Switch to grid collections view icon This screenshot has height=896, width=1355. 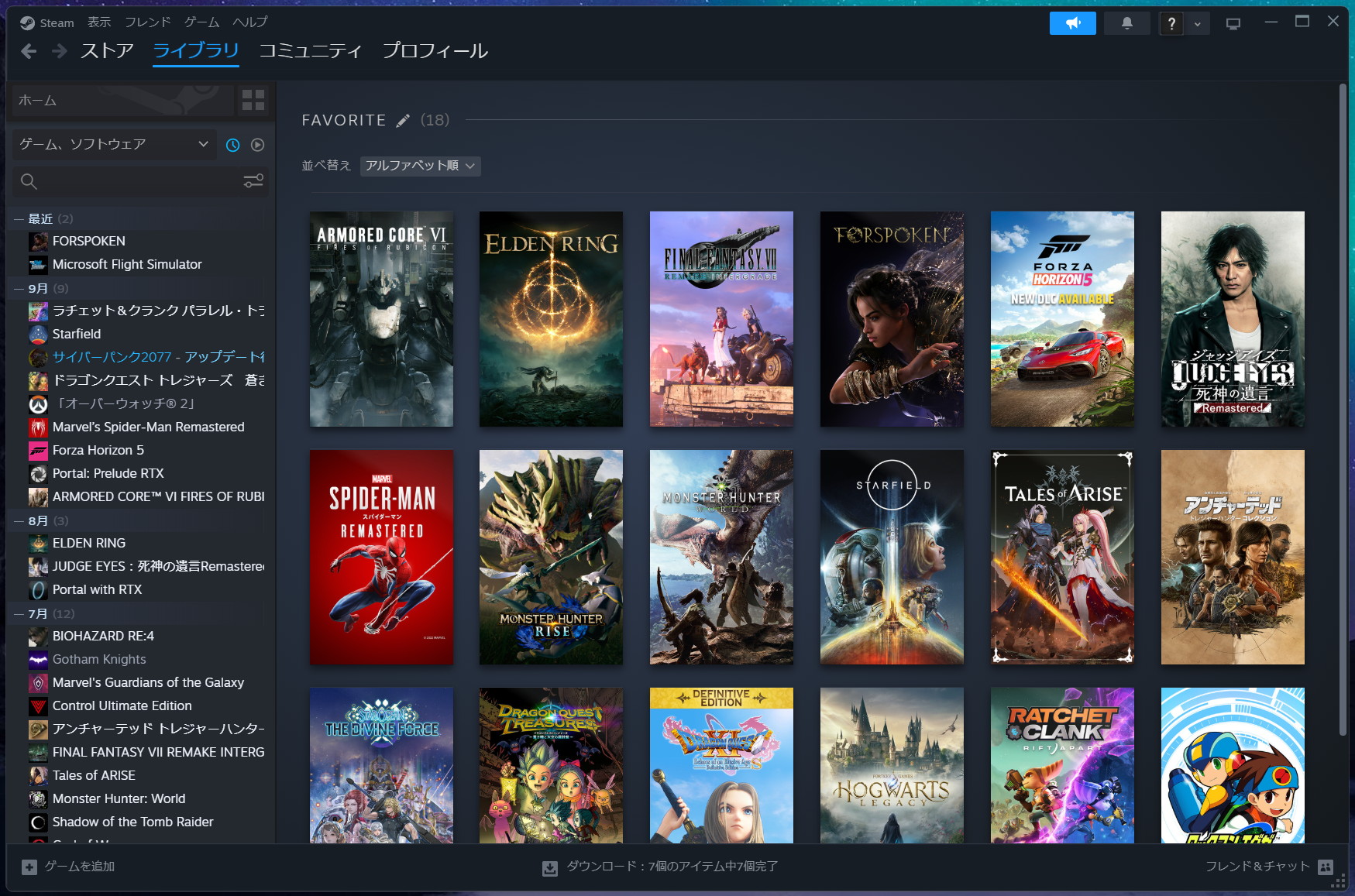[x=253, y=100]
